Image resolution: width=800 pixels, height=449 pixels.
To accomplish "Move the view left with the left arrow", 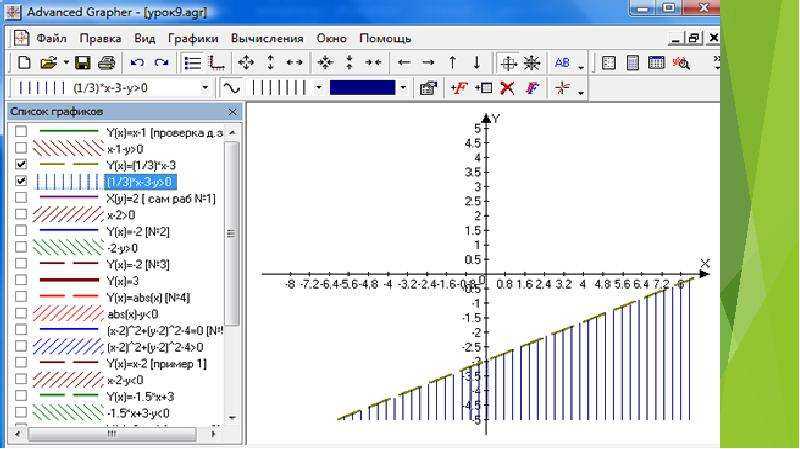I will click(404, 63).
